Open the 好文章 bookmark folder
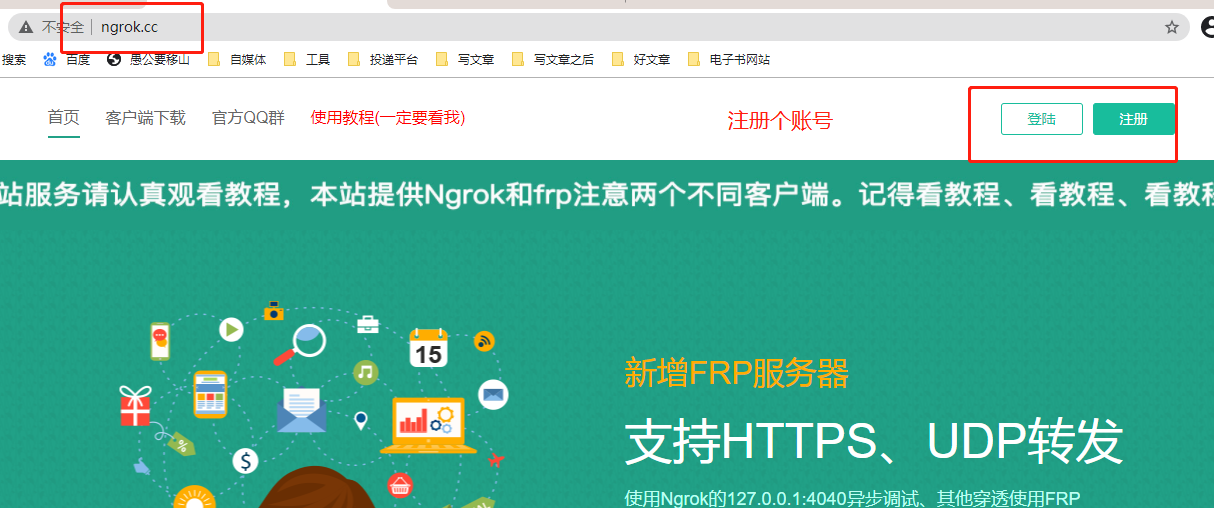Screen dimensions: 1214x508 [641, 60]
